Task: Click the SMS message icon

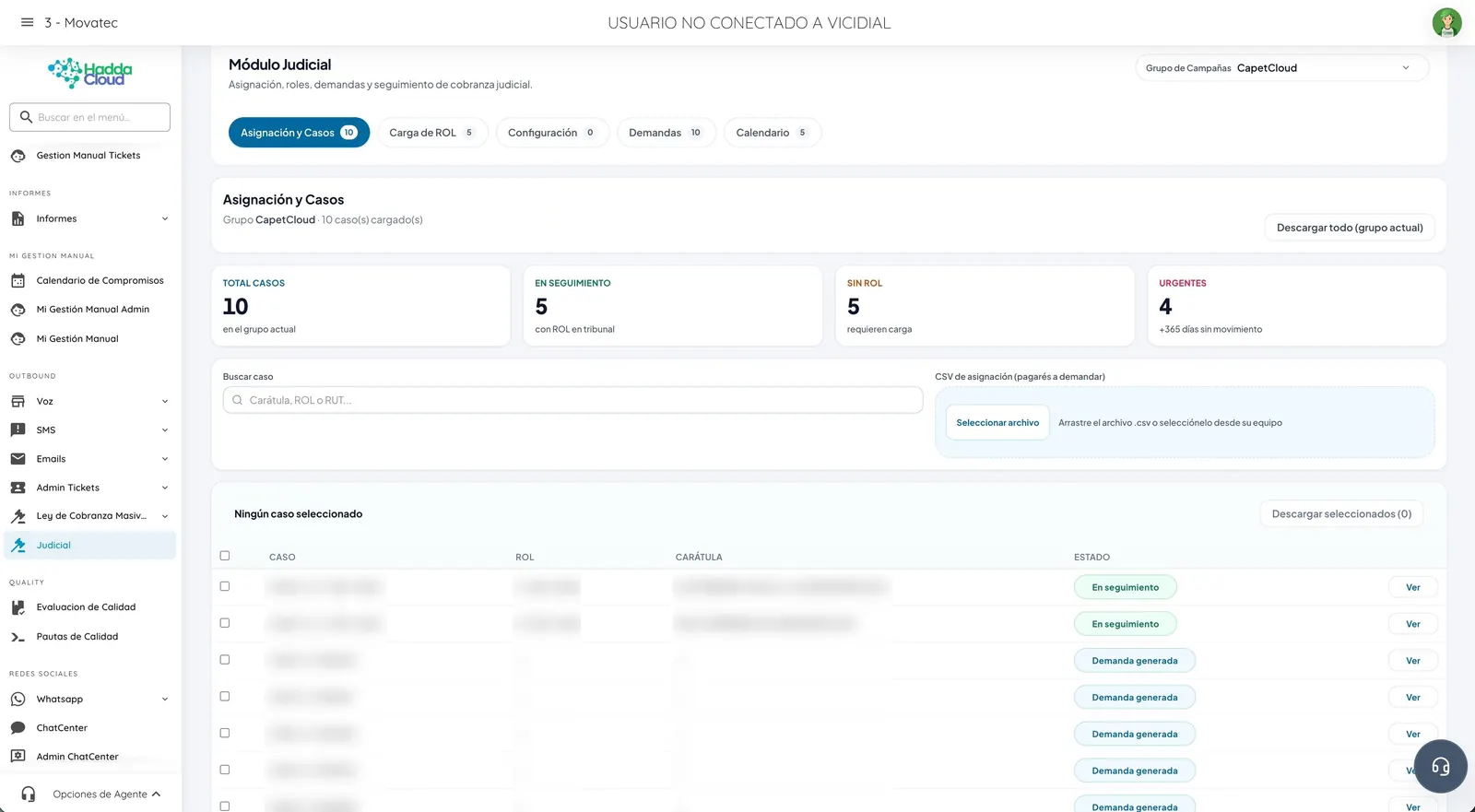Action: point(18,430)
